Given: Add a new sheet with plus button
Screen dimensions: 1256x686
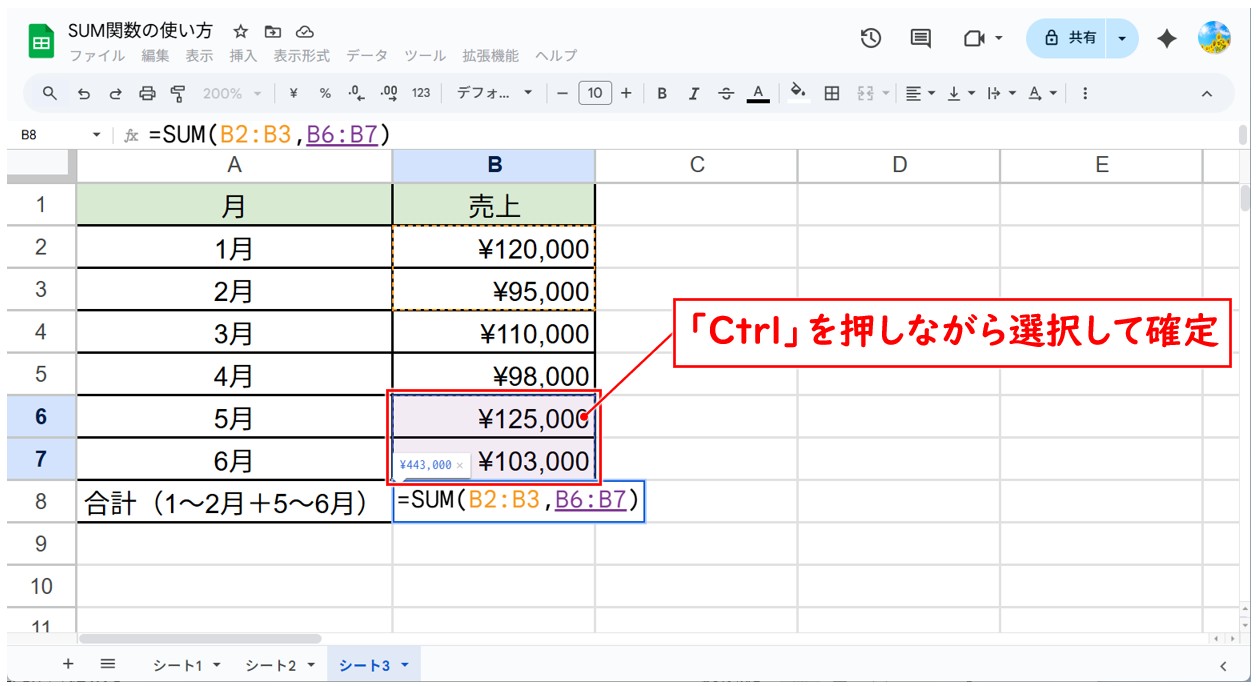Looking at the screenshot, I should tap(68, 664).
